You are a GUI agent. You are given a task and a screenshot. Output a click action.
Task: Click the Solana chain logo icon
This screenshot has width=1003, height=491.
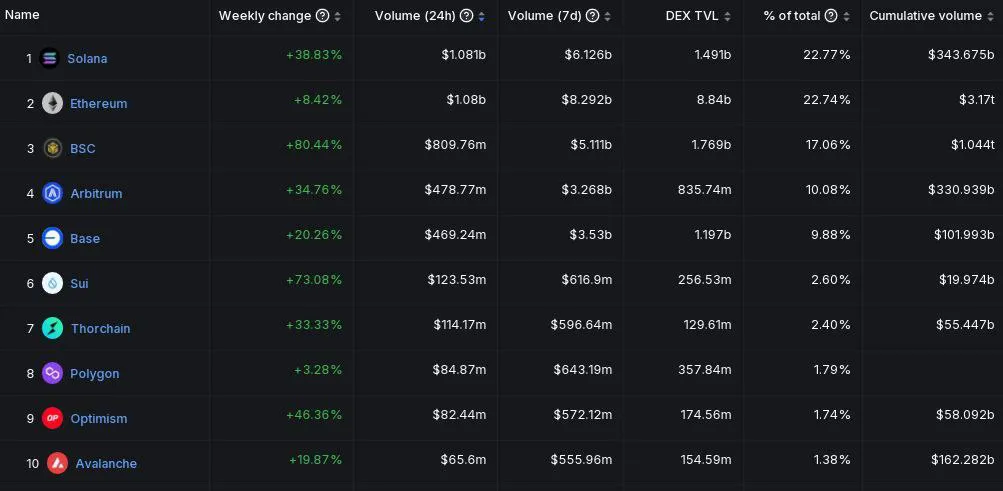(50, 59)
